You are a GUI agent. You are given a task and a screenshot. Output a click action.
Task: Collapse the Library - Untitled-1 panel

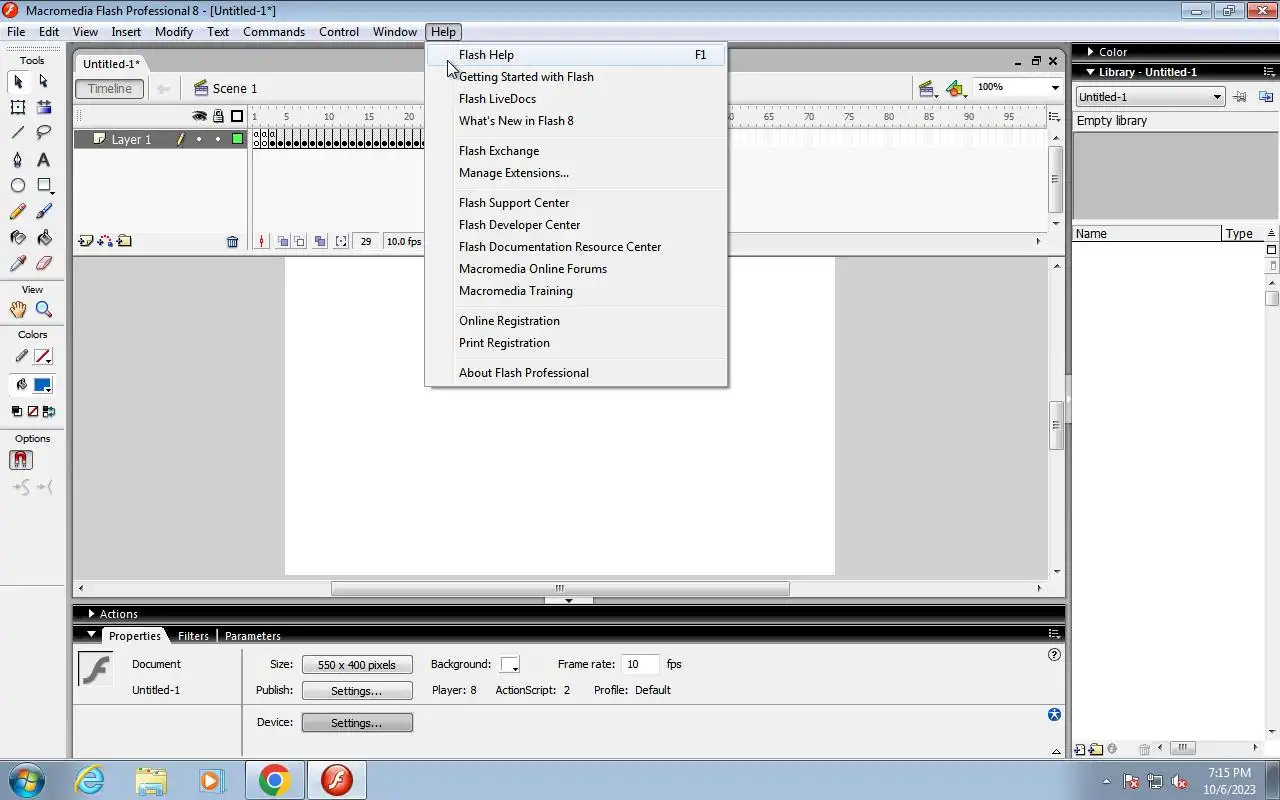[x=1090, y=72]
